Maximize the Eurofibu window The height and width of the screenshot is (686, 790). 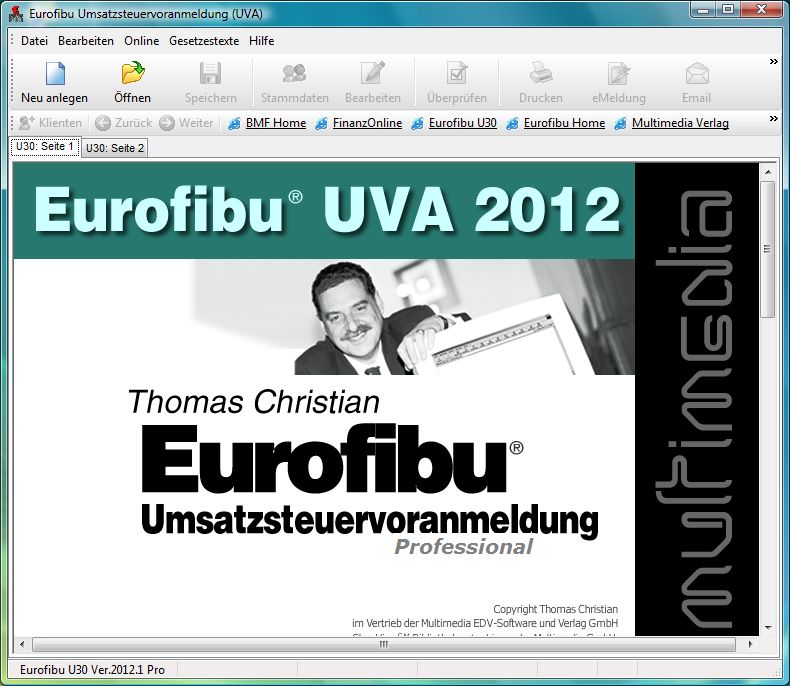click(728, 10)
